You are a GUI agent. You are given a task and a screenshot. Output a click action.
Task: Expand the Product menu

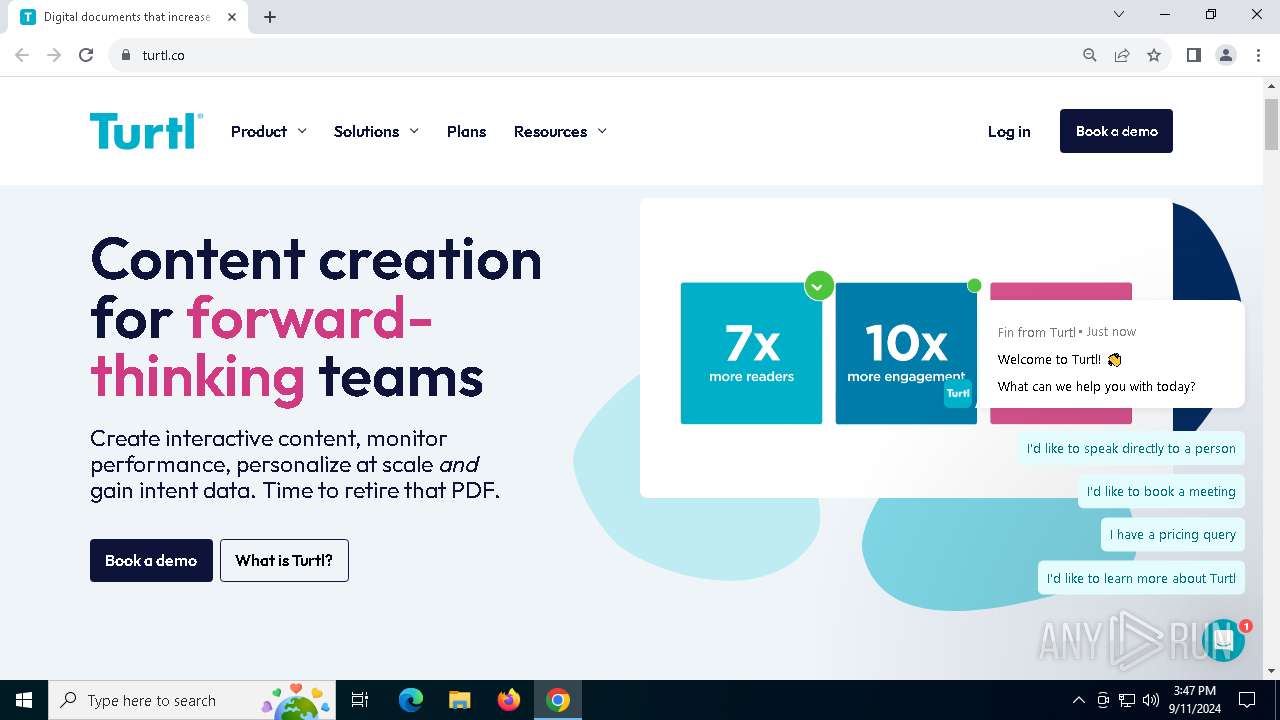[269, 131]
